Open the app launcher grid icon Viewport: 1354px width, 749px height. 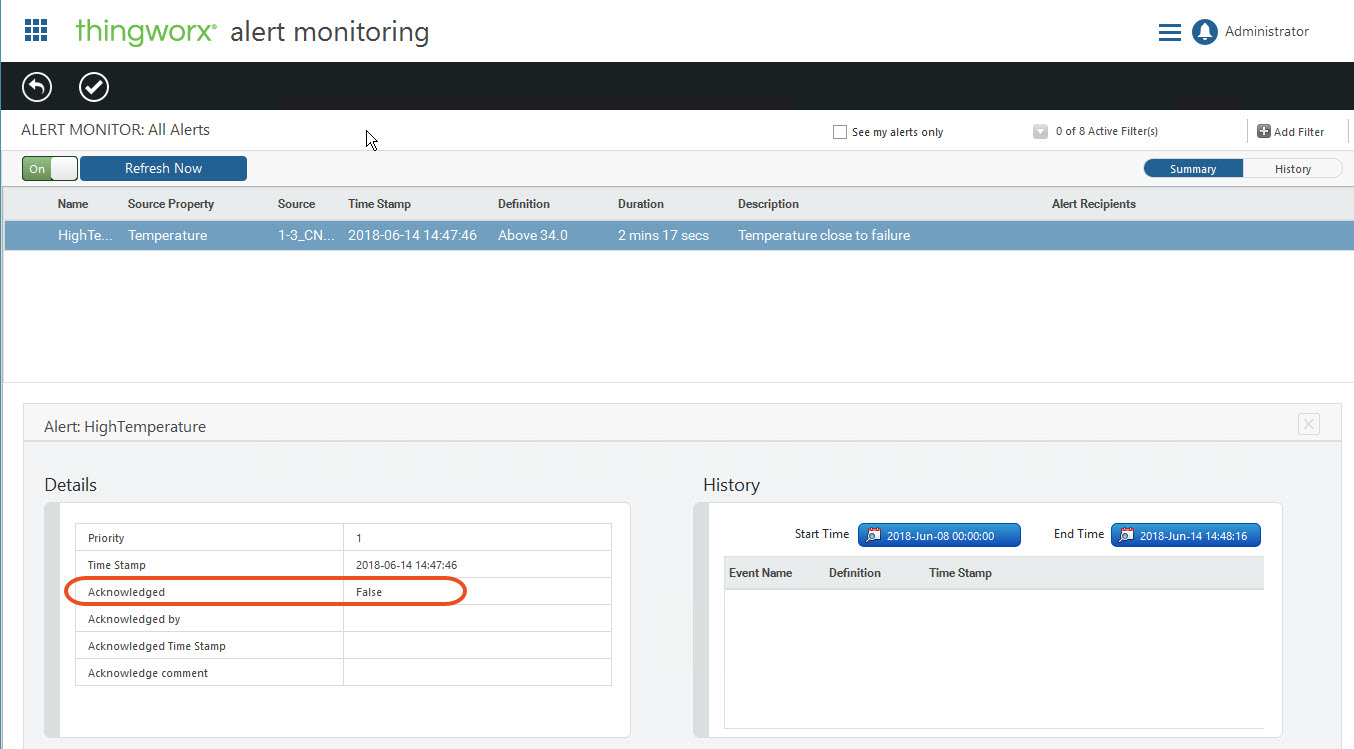(36, 30)
